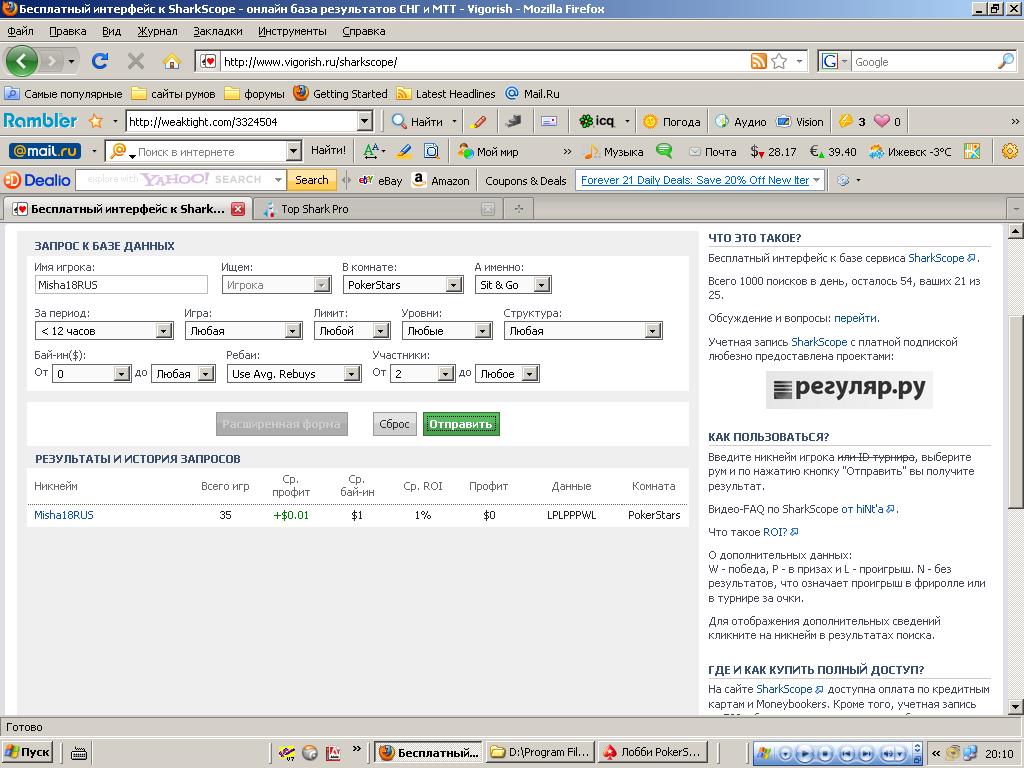The width and height of the screenshot is (1024, 768).
Task: Open the Misha18RUS nickname link in results
Action: pyautogui.click(x=64, y=515)
